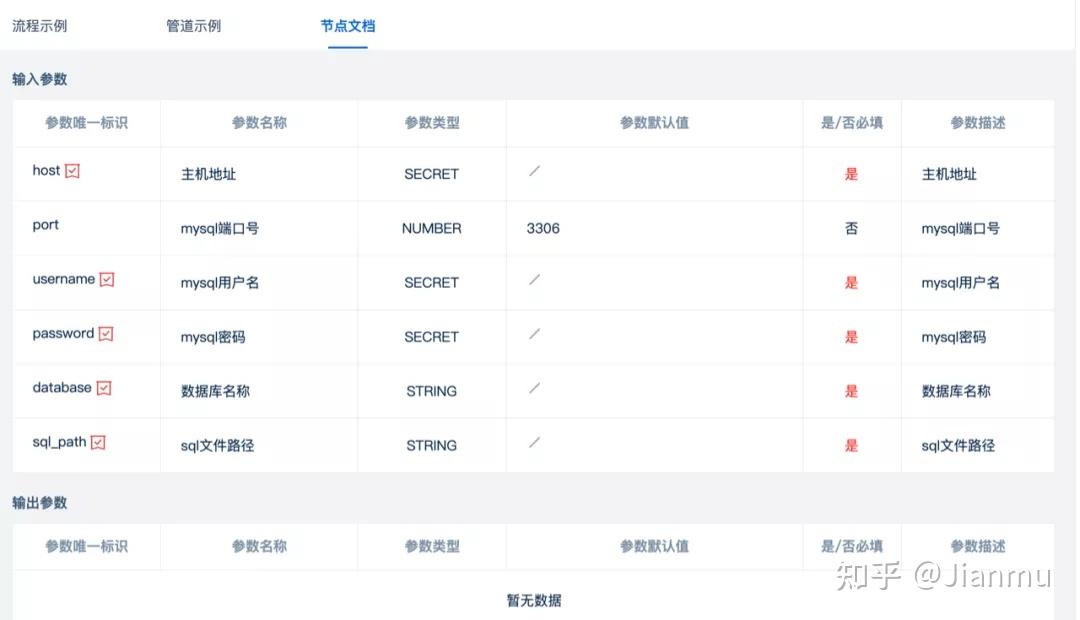Click the red check icon beside username
This screenshot has width=1080, height=620.
[x=107, y=280]
